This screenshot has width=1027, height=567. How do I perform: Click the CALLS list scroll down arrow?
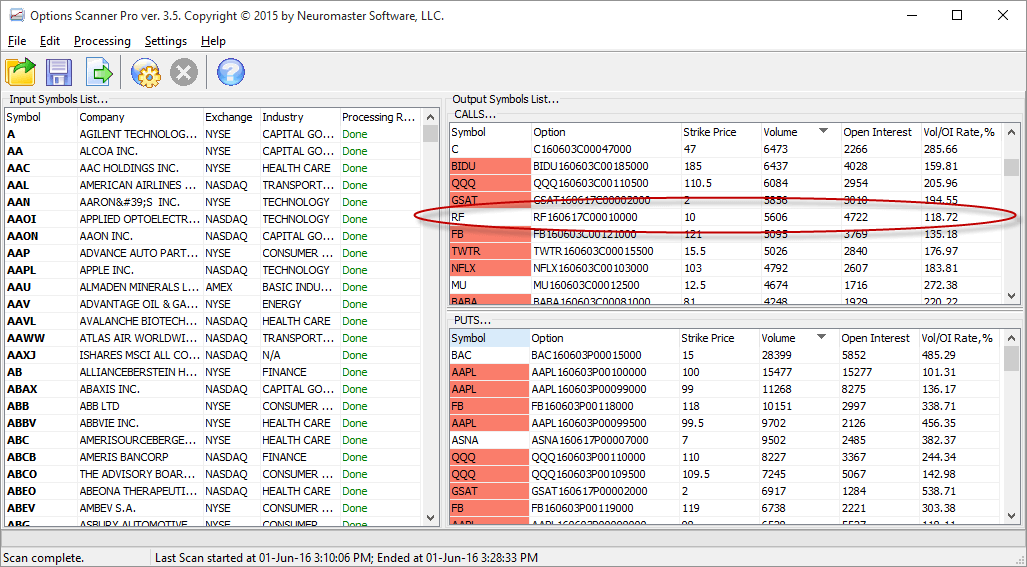[x=1011, y=296]
